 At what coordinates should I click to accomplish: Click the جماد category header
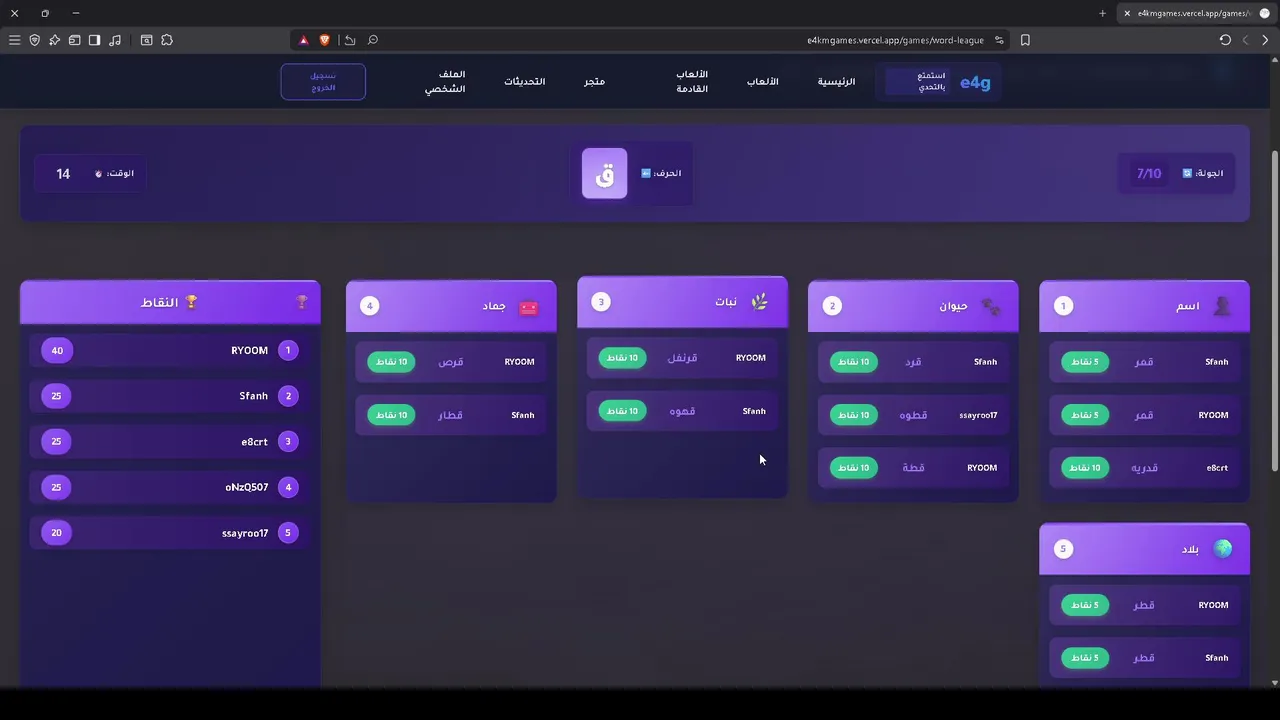(451, 306)
